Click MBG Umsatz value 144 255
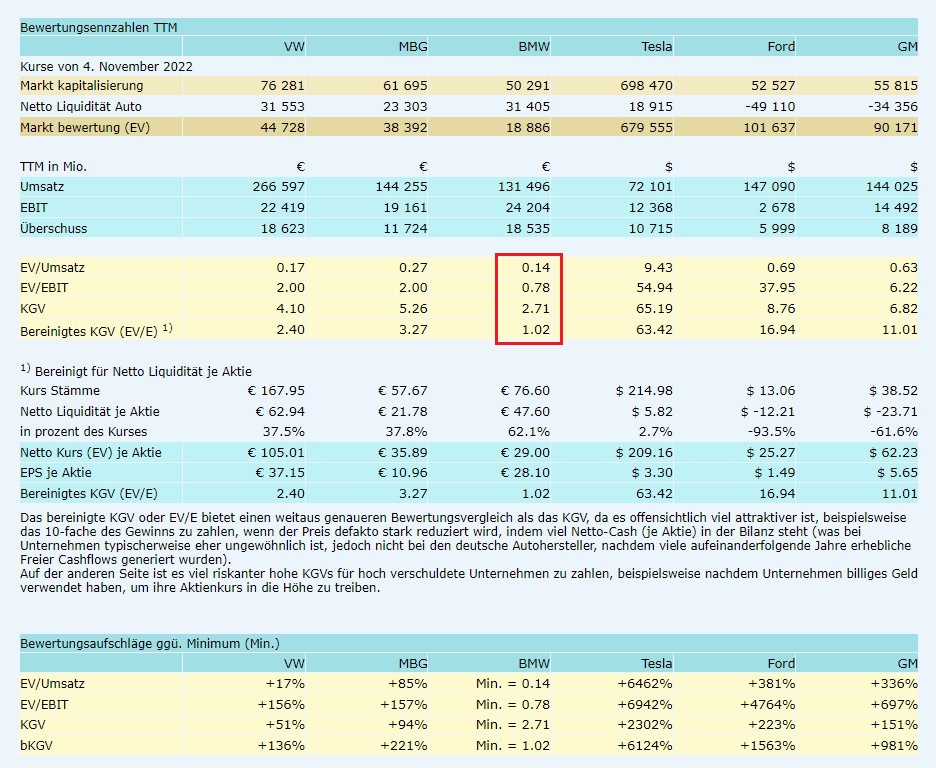Image resolution: width=936 pixels, height=768 pixels. tap(401, 186)
